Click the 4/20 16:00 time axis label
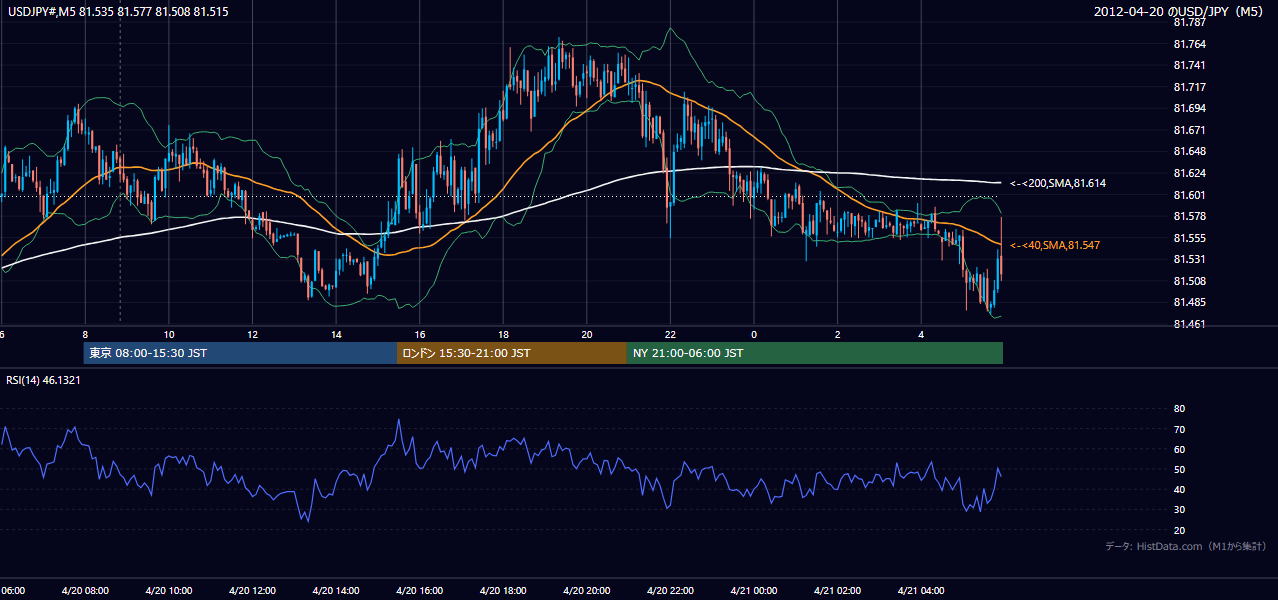This screenshot has height=600, width=1278. [x=419, y=591]
